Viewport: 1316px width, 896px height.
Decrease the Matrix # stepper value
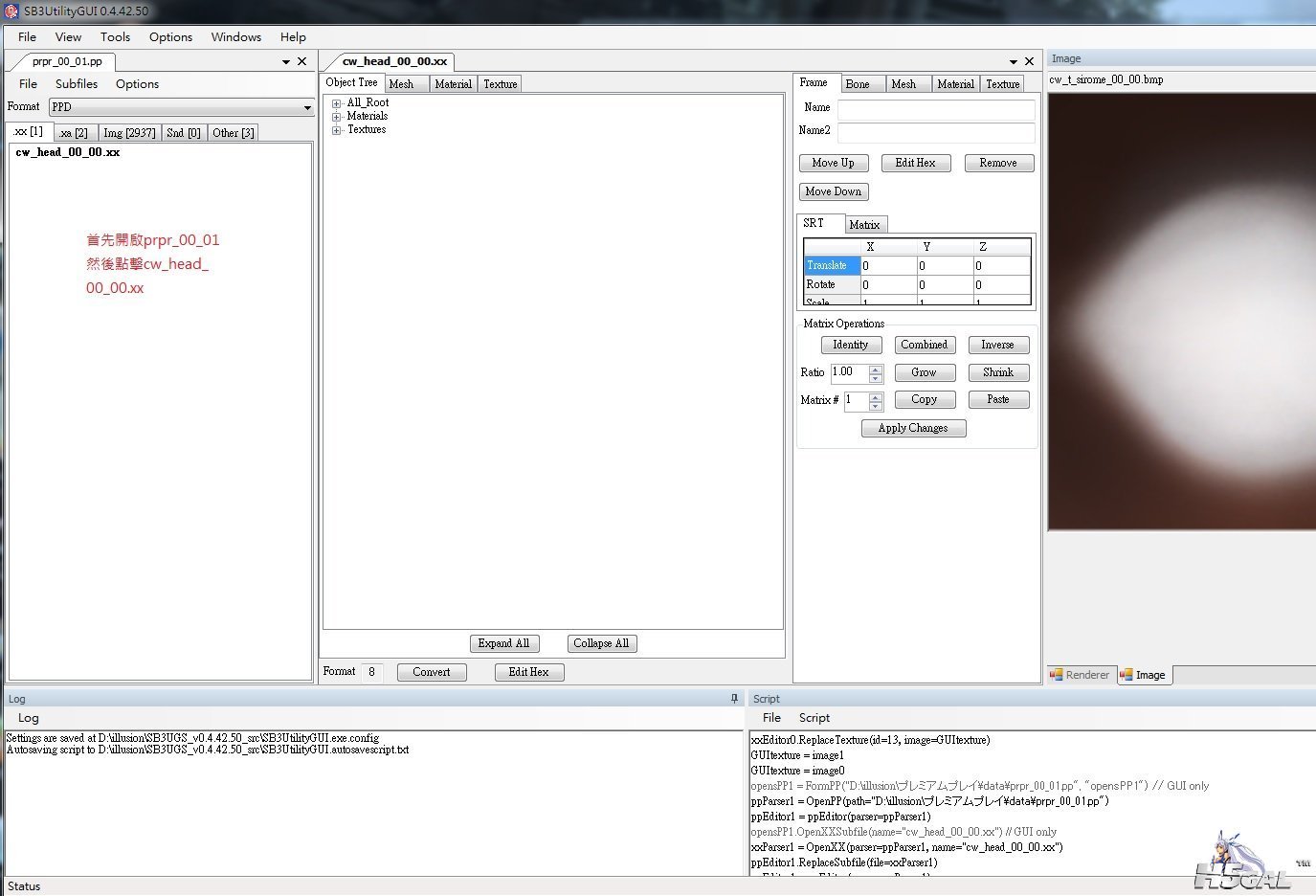click(875, 406)
